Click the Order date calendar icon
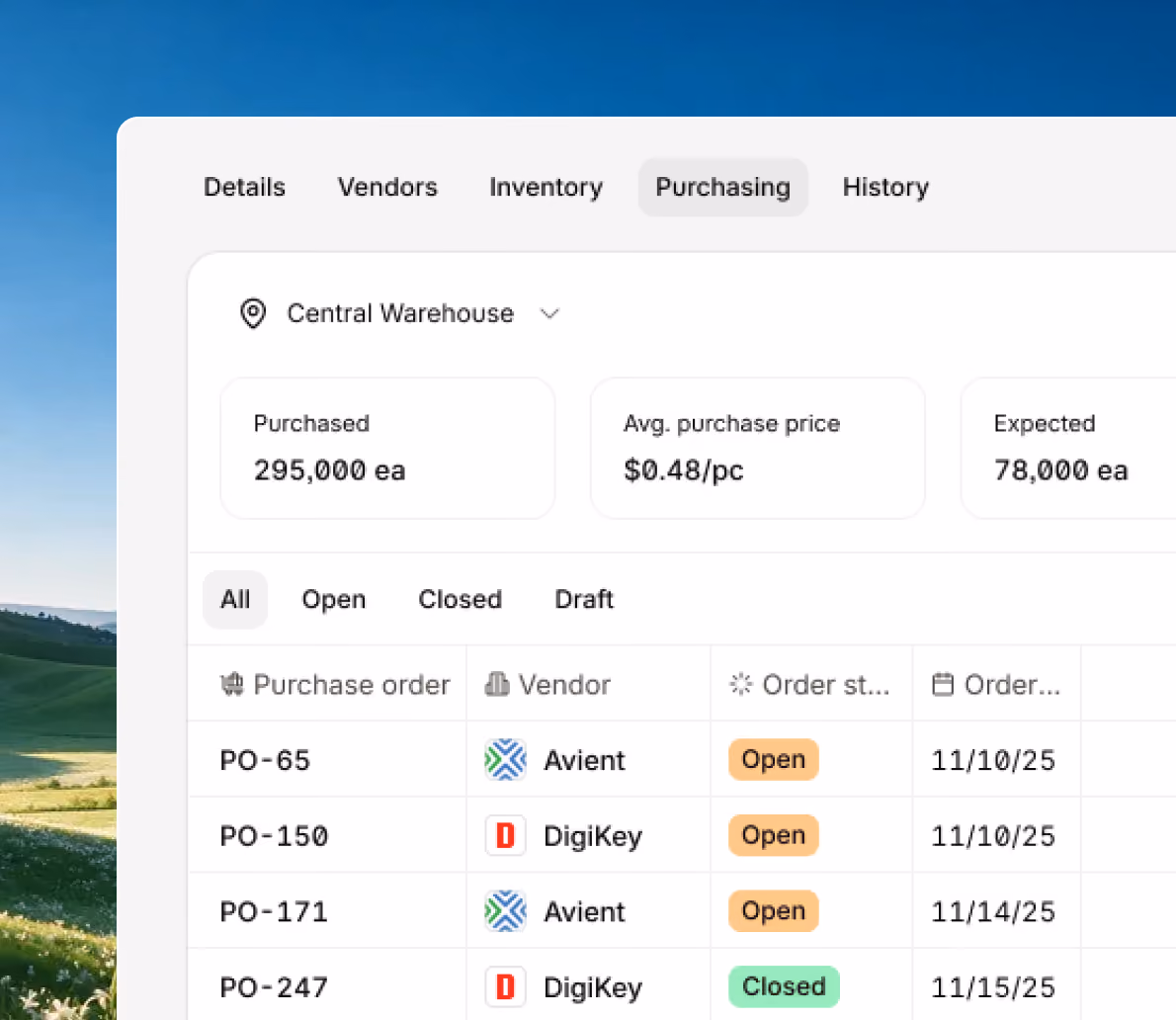 (943, 684)
